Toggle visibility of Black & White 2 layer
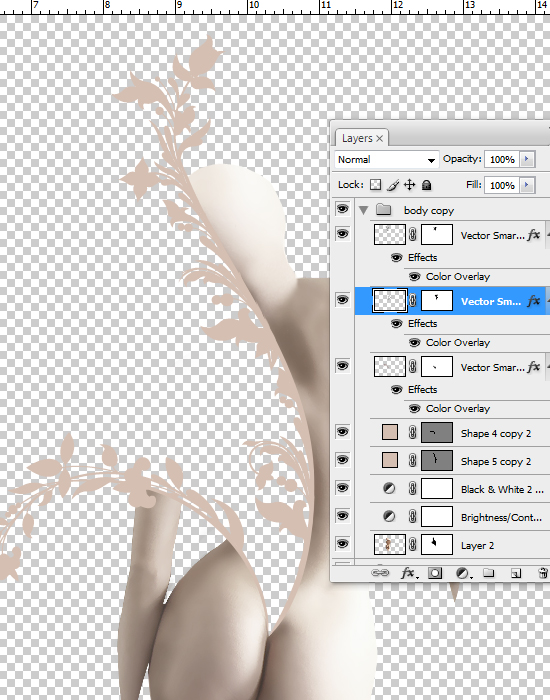This screenshot has height=700, width=550. pyautogui.click(x=342, y=488)
